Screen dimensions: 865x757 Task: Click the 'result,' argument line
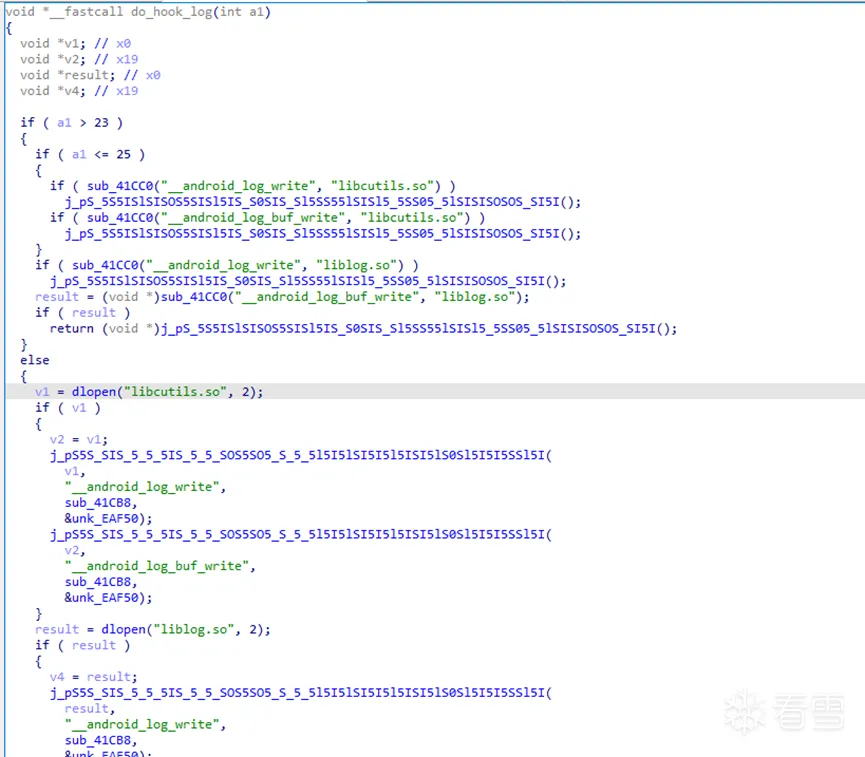pyautogui.click(x=90, y=708)
